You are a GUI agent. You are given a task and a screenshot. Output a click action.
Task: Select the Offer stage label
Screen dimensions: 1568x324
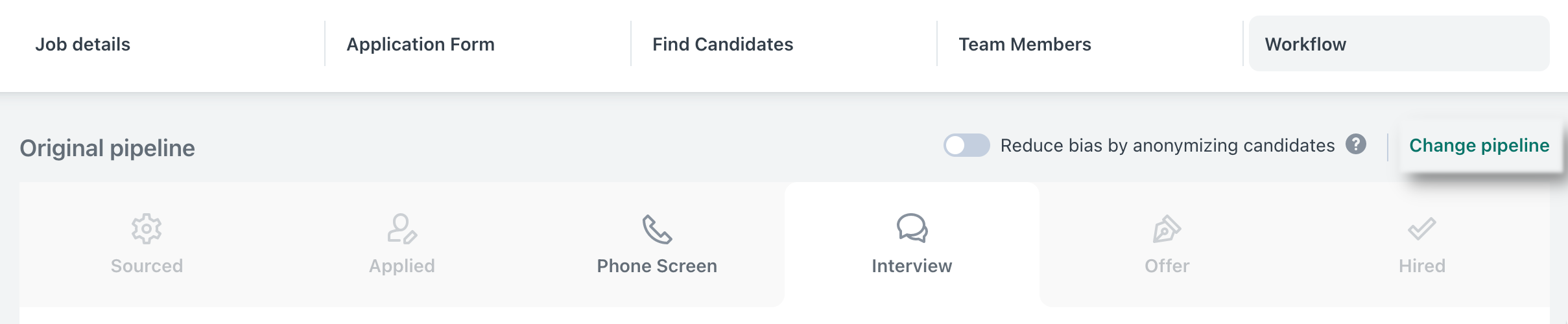click(1167, 266)
